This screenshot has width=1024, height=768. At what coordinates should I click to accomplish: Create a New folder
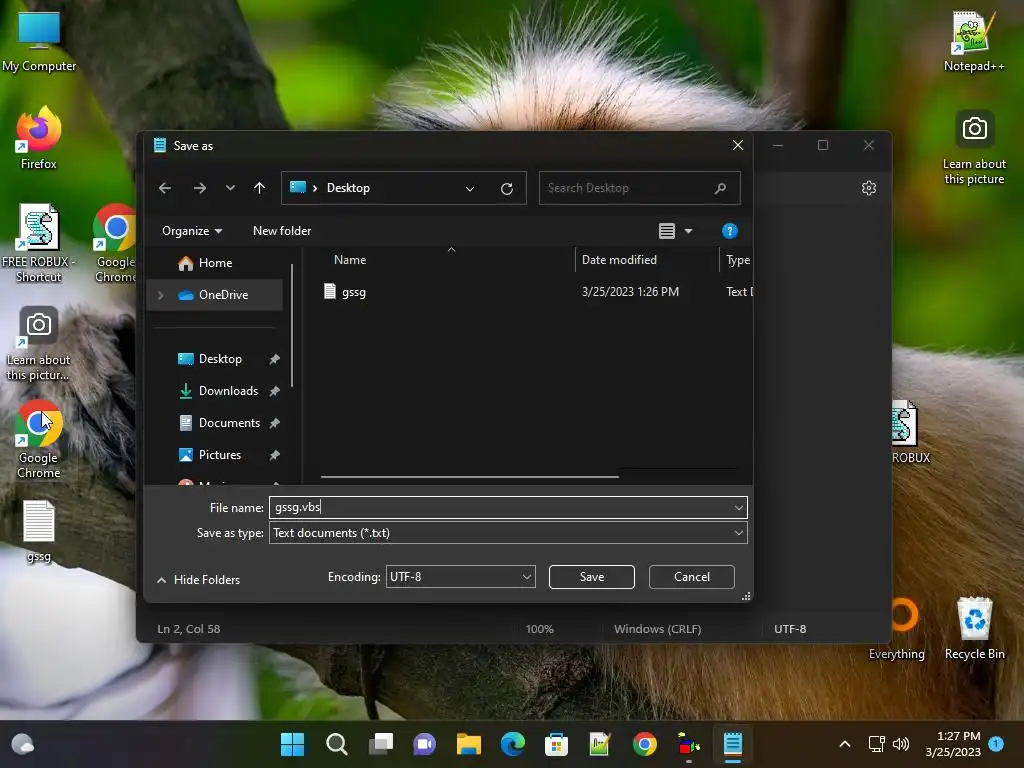point(282,231)
